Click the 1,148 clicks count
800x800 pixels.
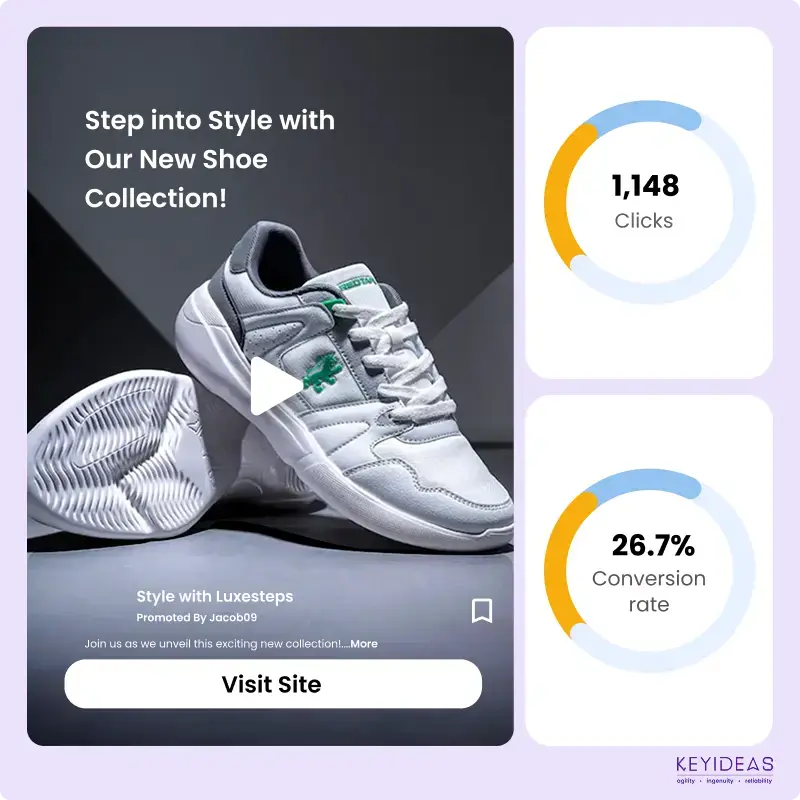tap(645, 186)
